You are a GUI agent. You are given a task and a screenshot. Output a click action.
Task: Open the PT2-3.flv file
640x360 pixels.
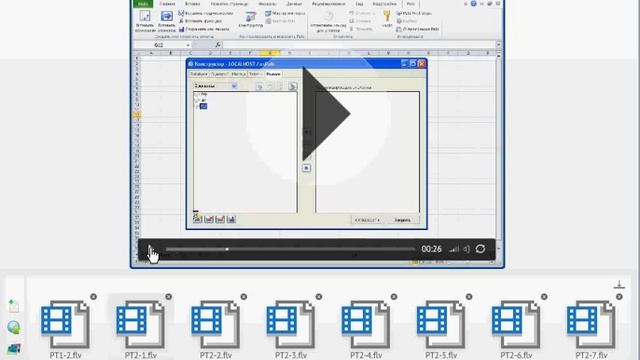coord(291,329)
